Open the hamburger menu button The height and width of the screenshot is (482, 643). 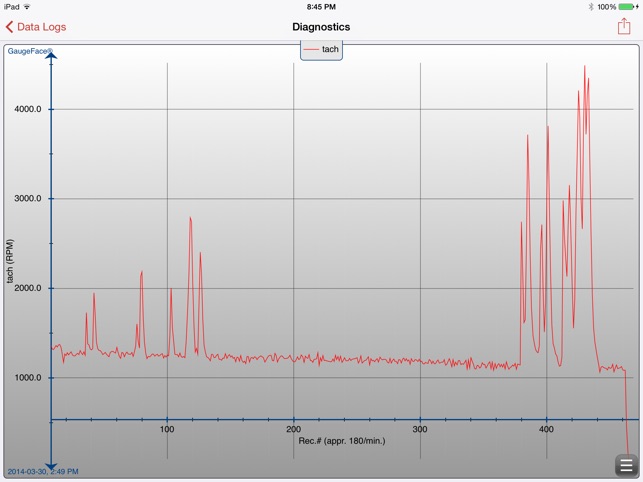click(626, 466)
